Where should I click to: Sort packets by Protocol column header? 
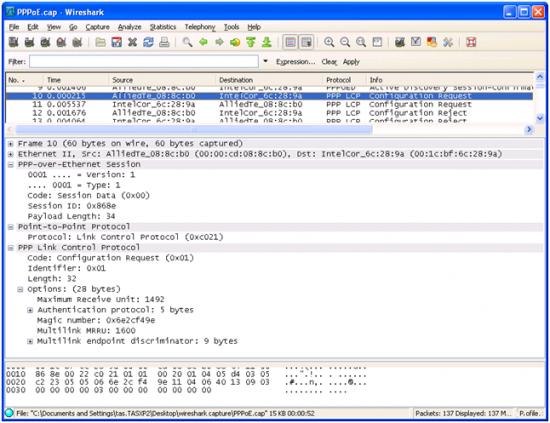(344, 80)
